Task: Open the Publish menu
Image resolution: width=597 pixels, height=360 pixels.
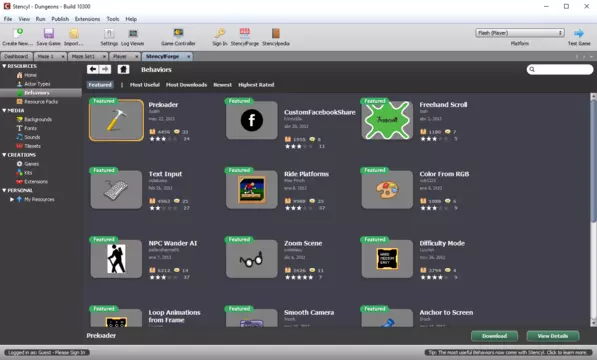Action: [60, 19]
